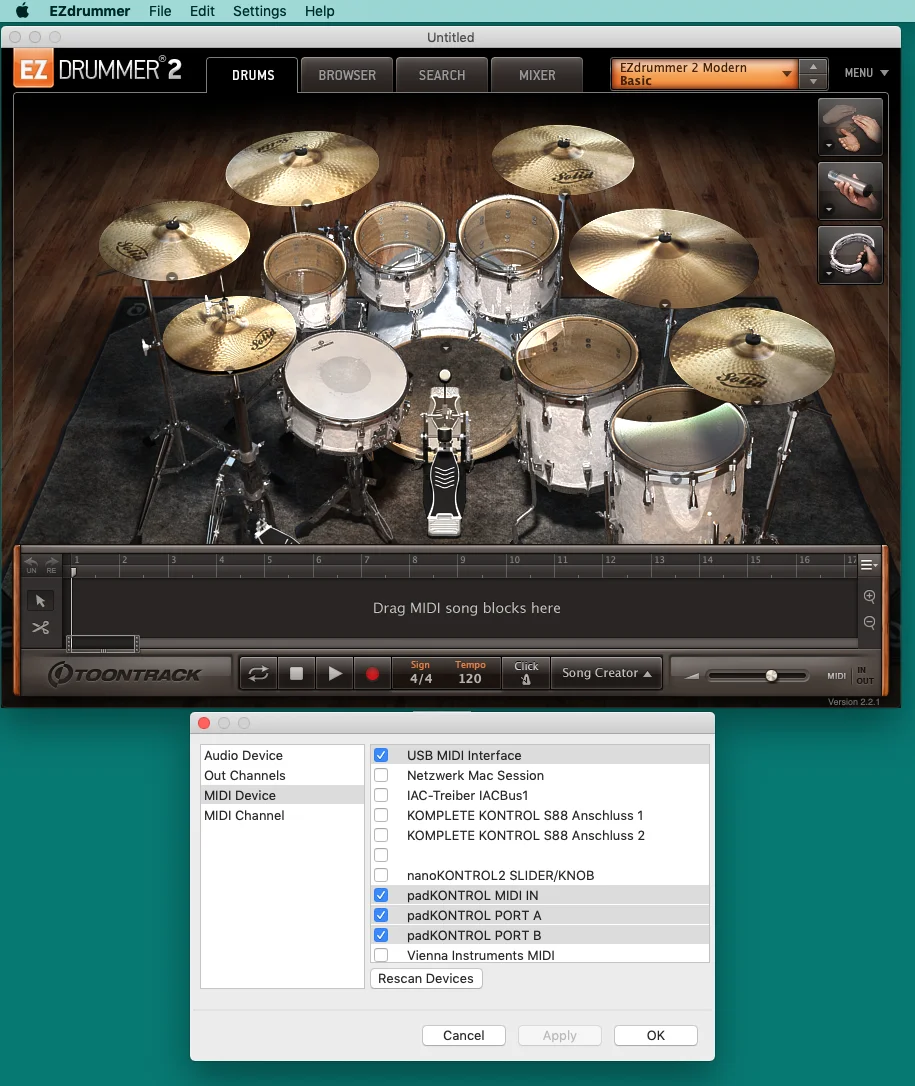The height and width of the screenshot is (1086, 915).
Task: Stop playback in transport bar
Action: (296, 673)
